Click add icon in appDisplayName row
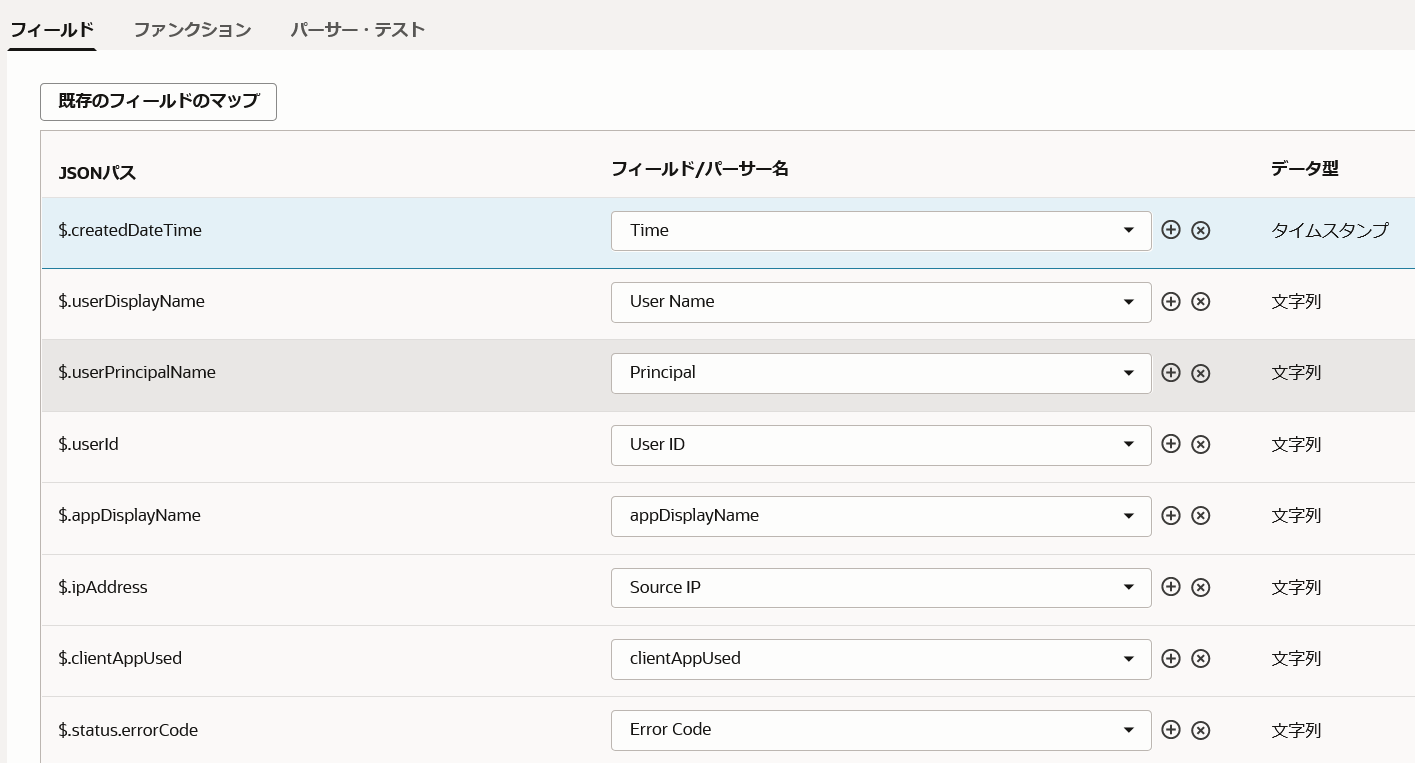The height and width of the screenshot is (763, 1416). pyautogui.click(x=1171, y=515)
